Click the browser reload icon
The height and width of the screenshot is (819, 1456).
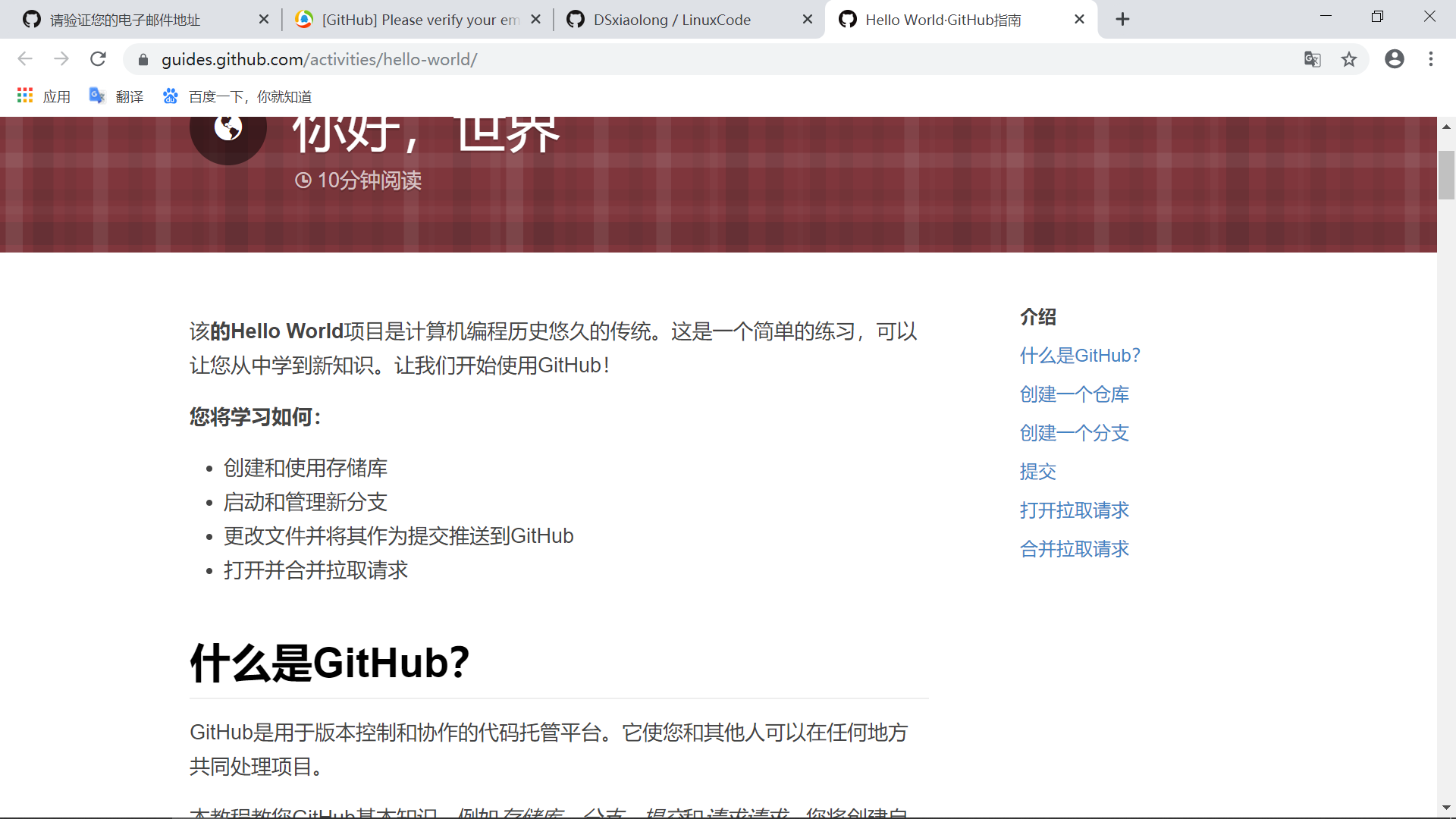(98, 59)
